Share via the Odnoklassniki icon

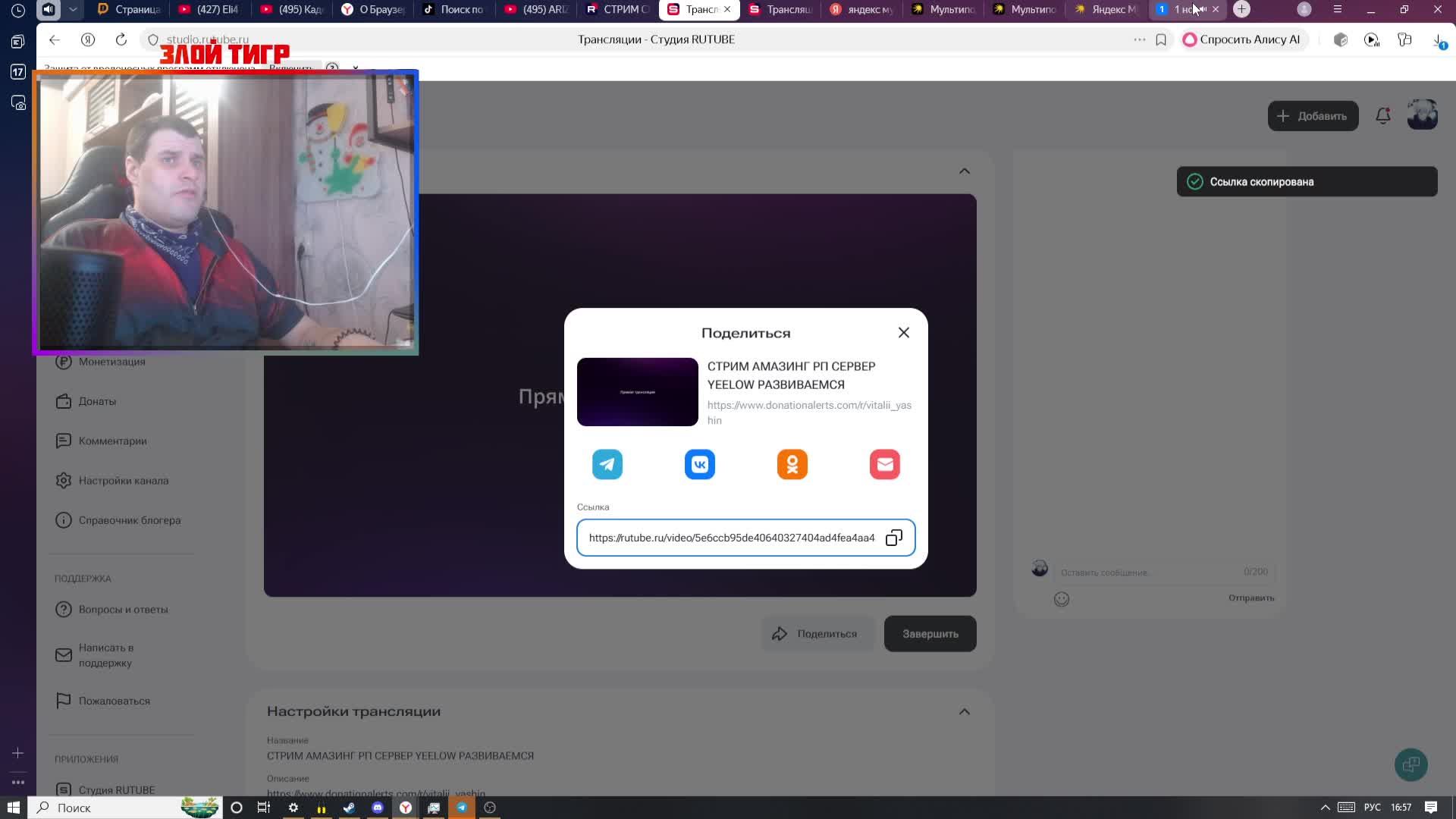point(792,464)
